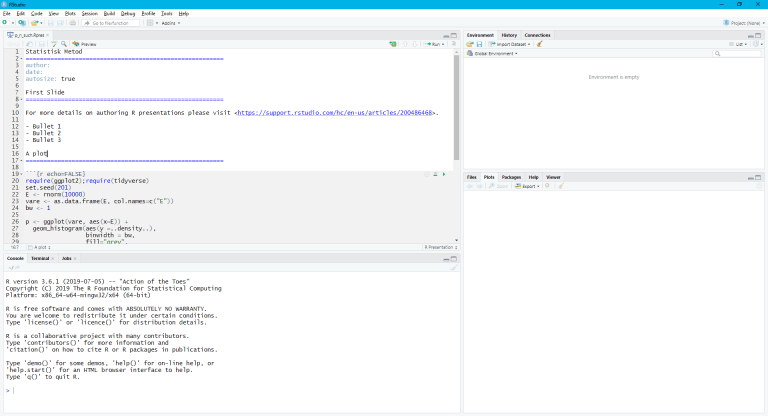This screenshot has width=768, height=416.
Task: Clear workspace objects with the broom icon
Action: 540,44
